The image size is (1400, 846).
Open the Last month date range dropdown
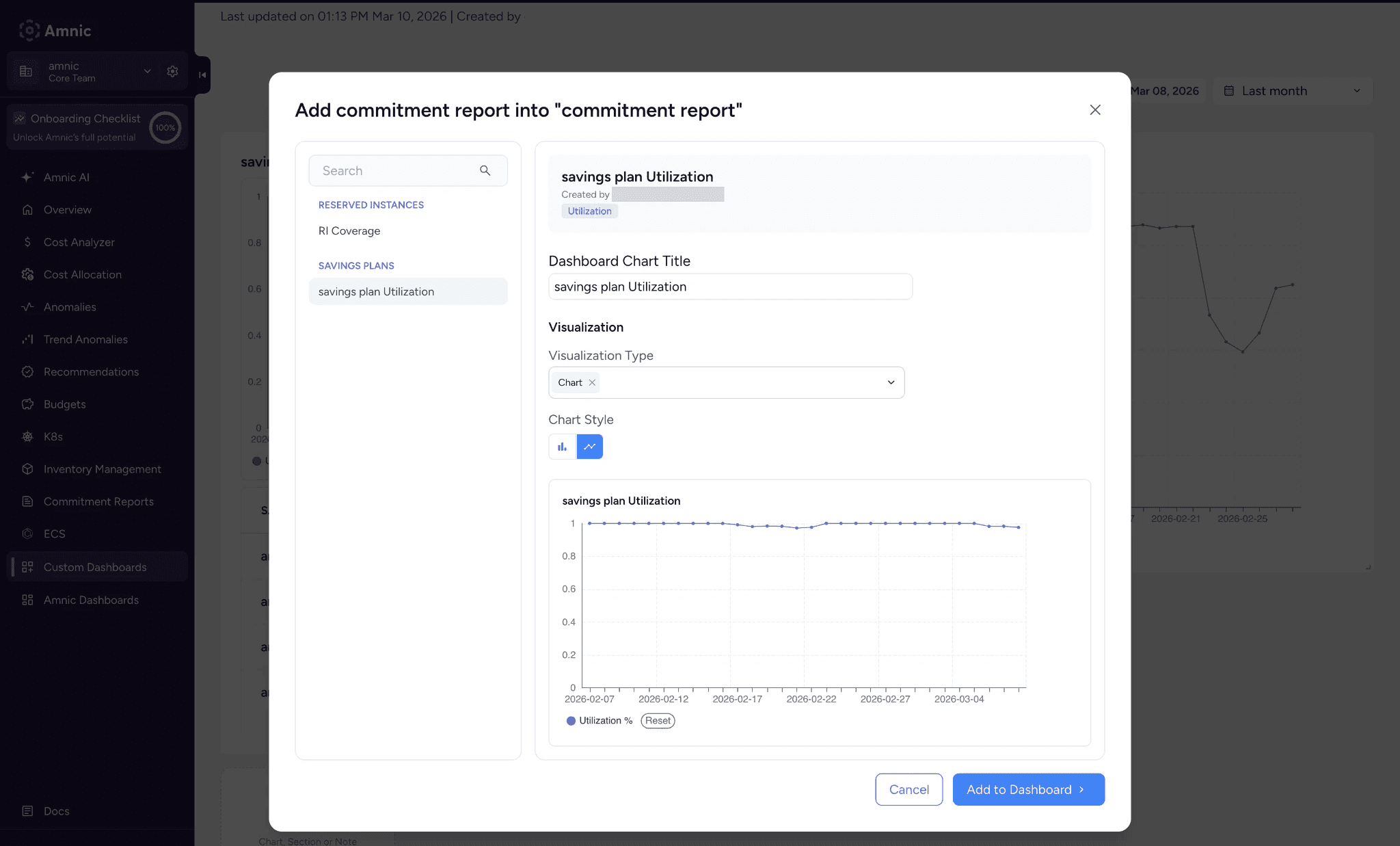pos(1292,91)
